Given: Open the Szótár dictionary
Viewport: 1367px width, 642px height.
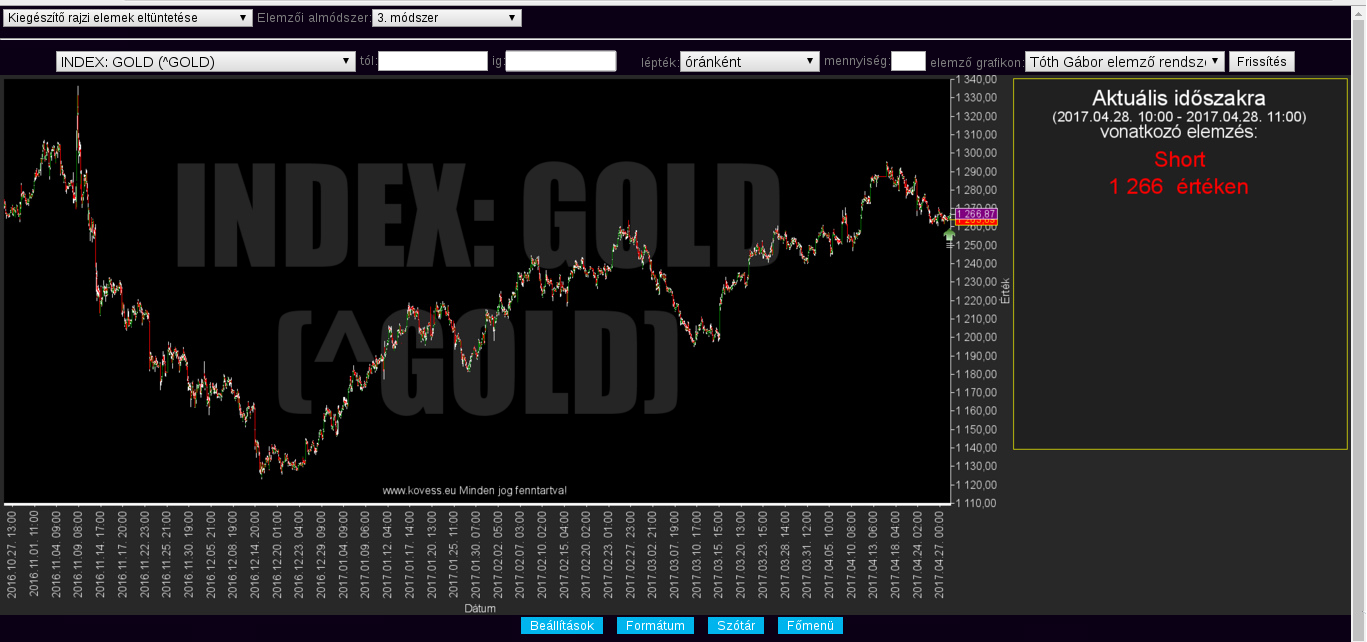Looking at the screenshot, I should (736, 626).
